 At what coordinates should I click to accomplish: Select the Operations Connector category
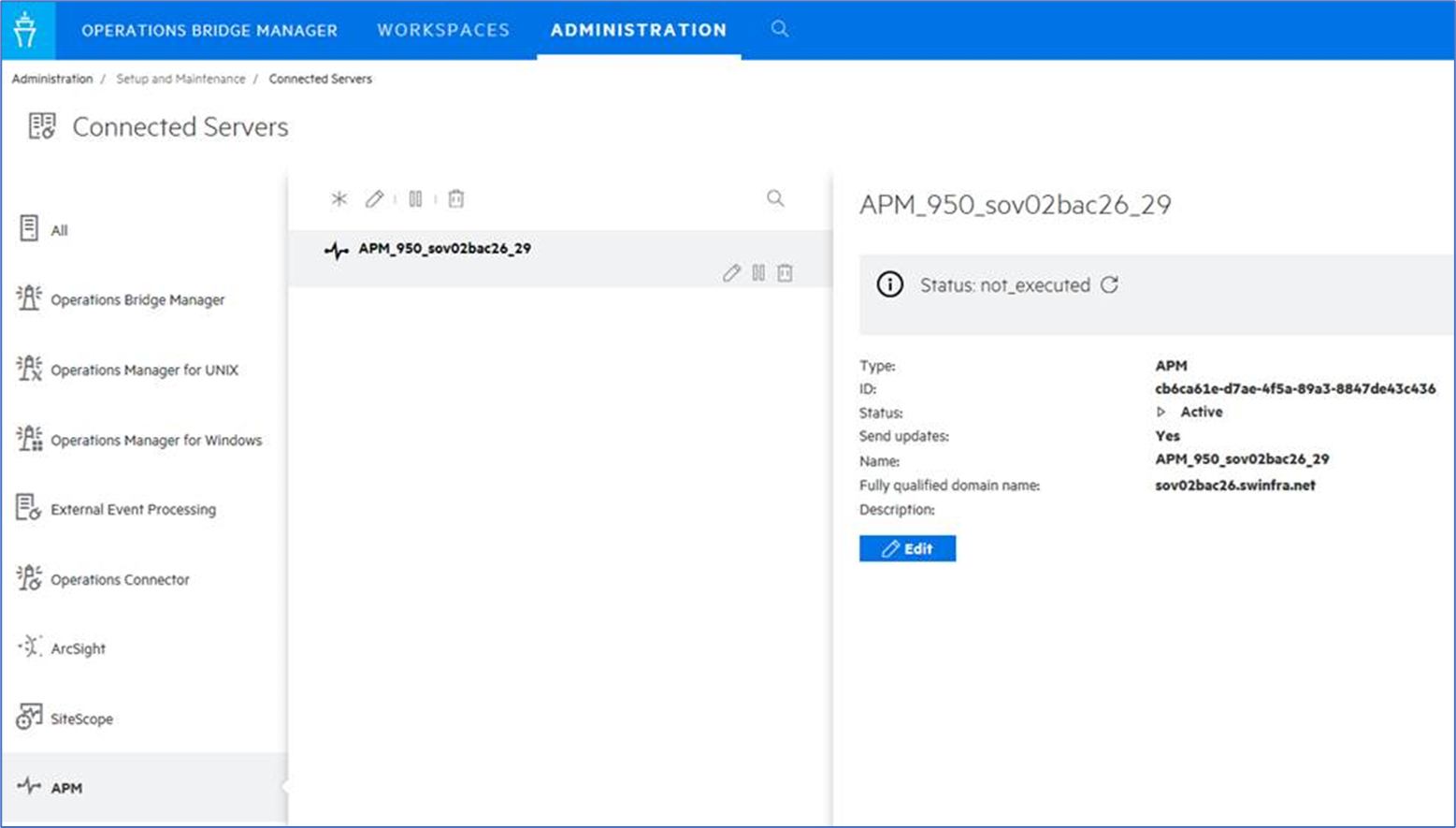[119, 580]
